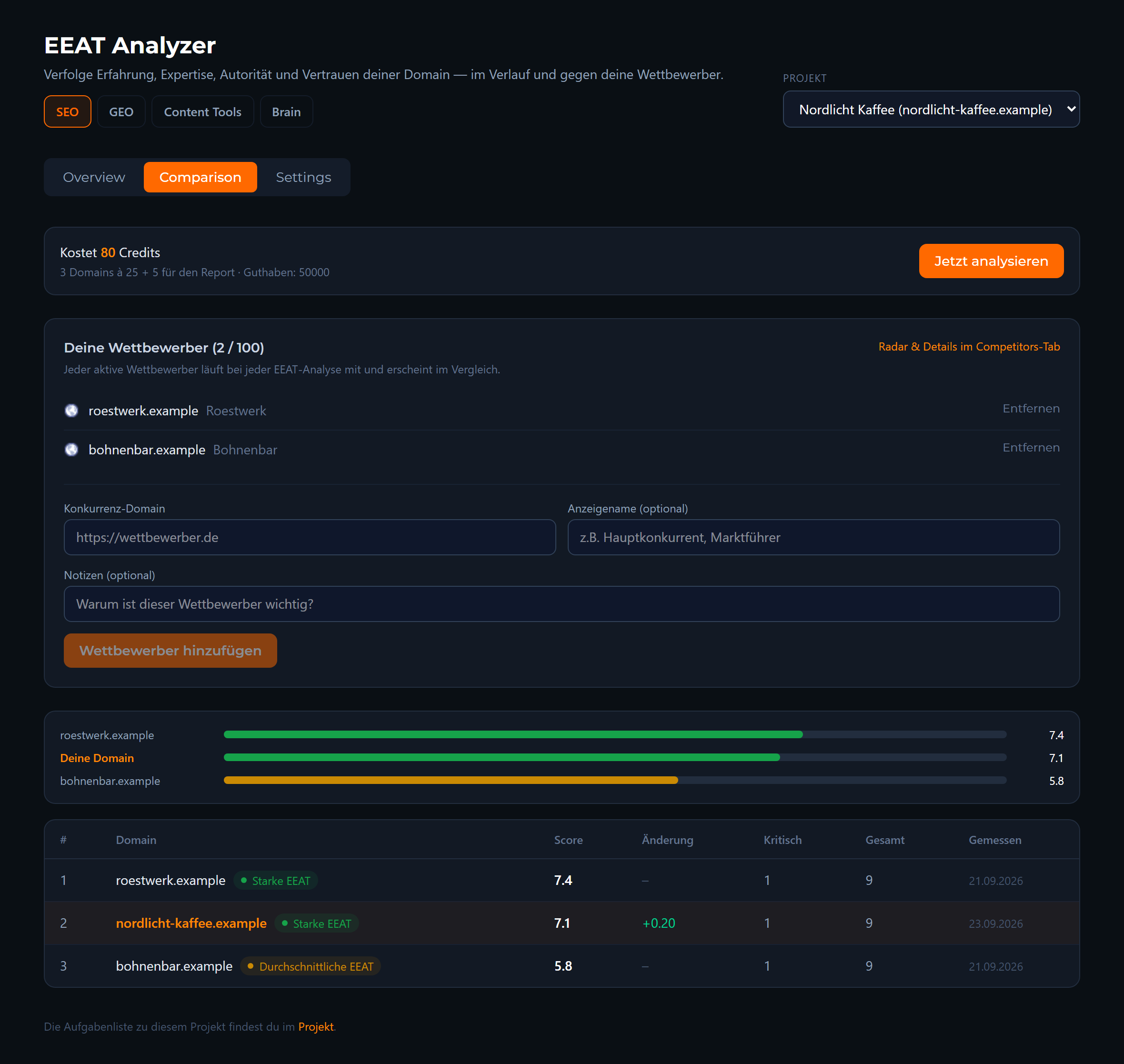The image size is (1124, 1064).
Task: Open the Content Tools tab
Action: click(x=202, y=112)
